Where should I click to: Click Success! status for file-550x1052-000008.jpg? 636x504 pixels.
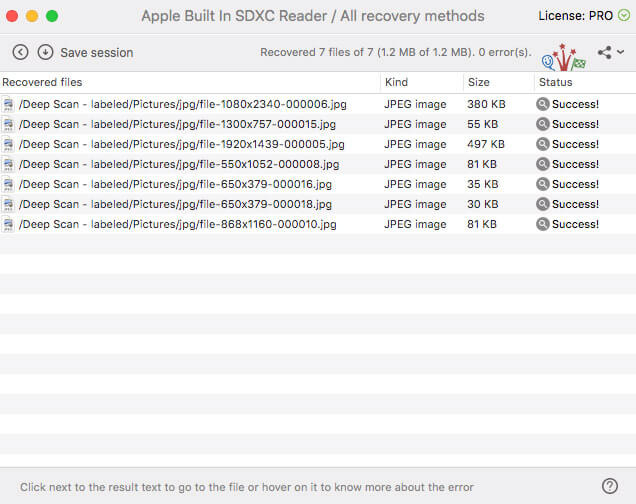tap(575, 164)
